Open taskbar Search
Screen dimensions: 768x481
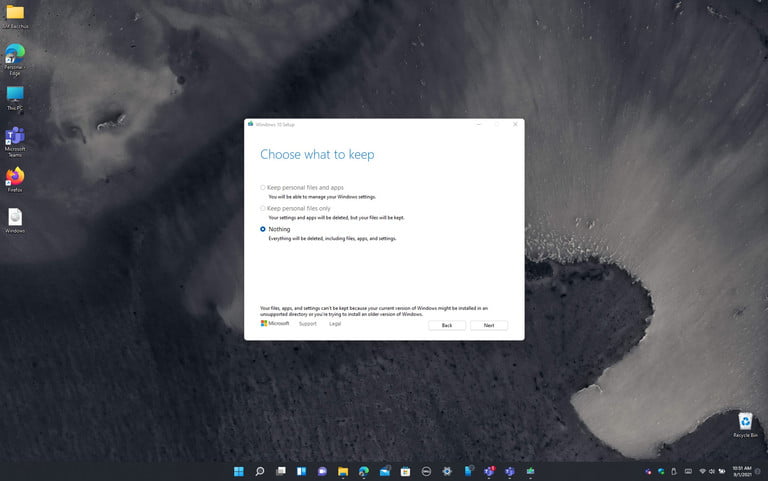click(260, 471)
